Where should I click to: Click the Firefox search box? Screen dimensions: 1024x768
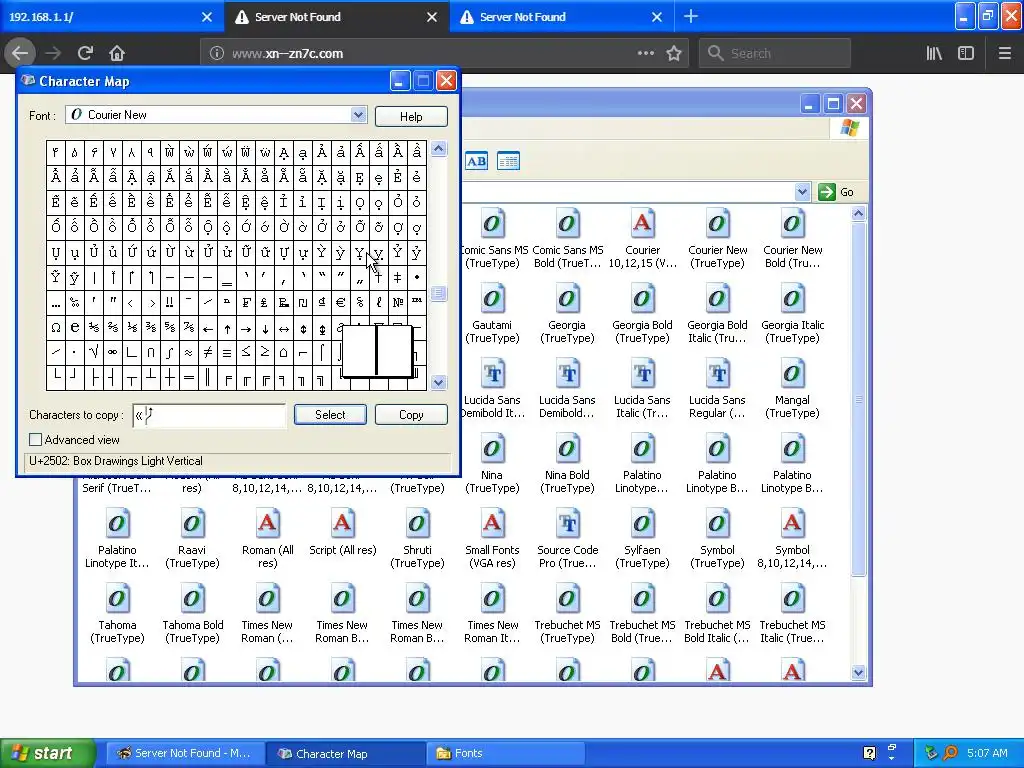click(x=775, y=53)
